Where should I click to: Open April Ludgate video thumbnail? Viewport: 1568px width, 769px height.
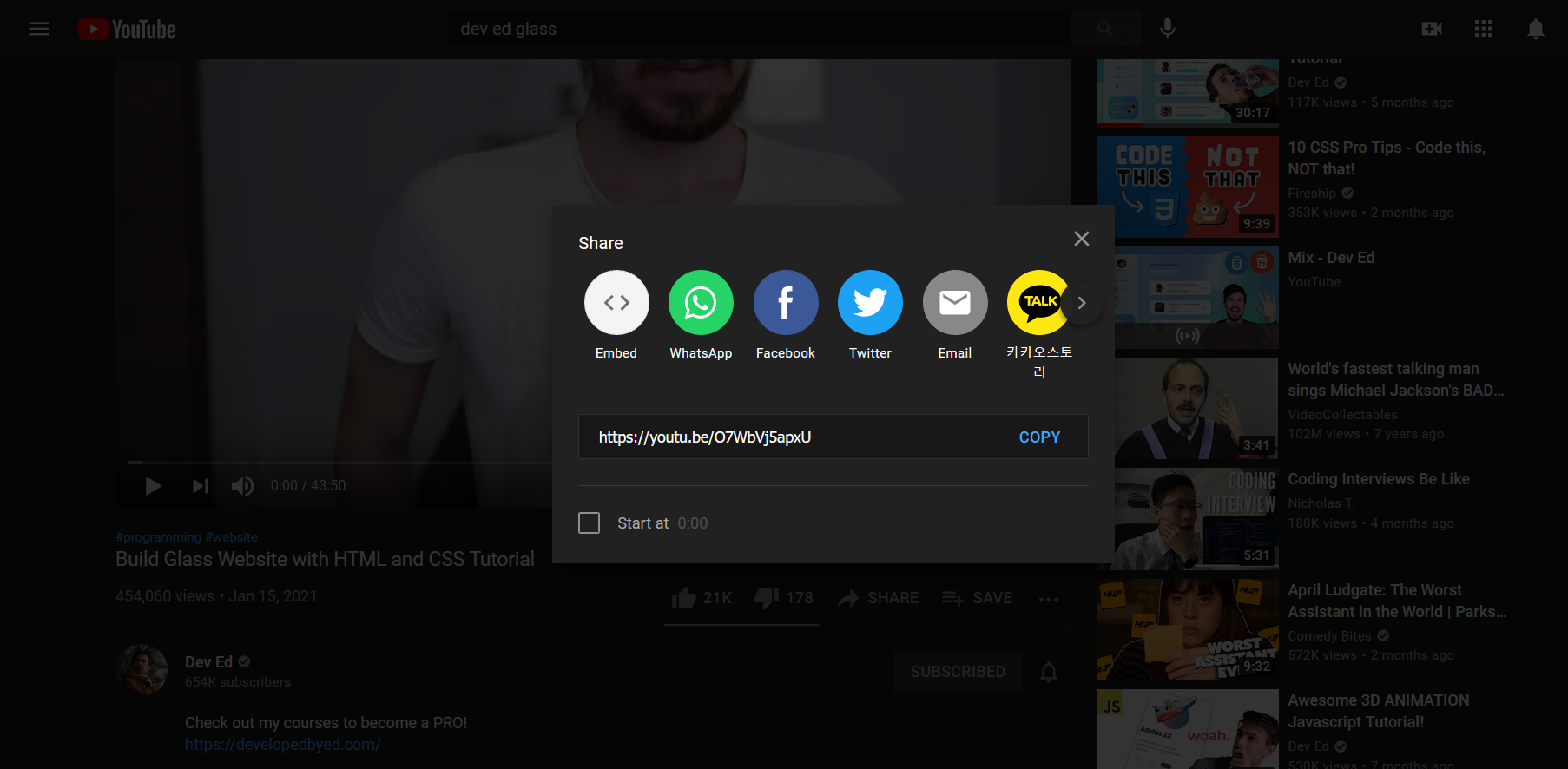[x=1188, y=630]
